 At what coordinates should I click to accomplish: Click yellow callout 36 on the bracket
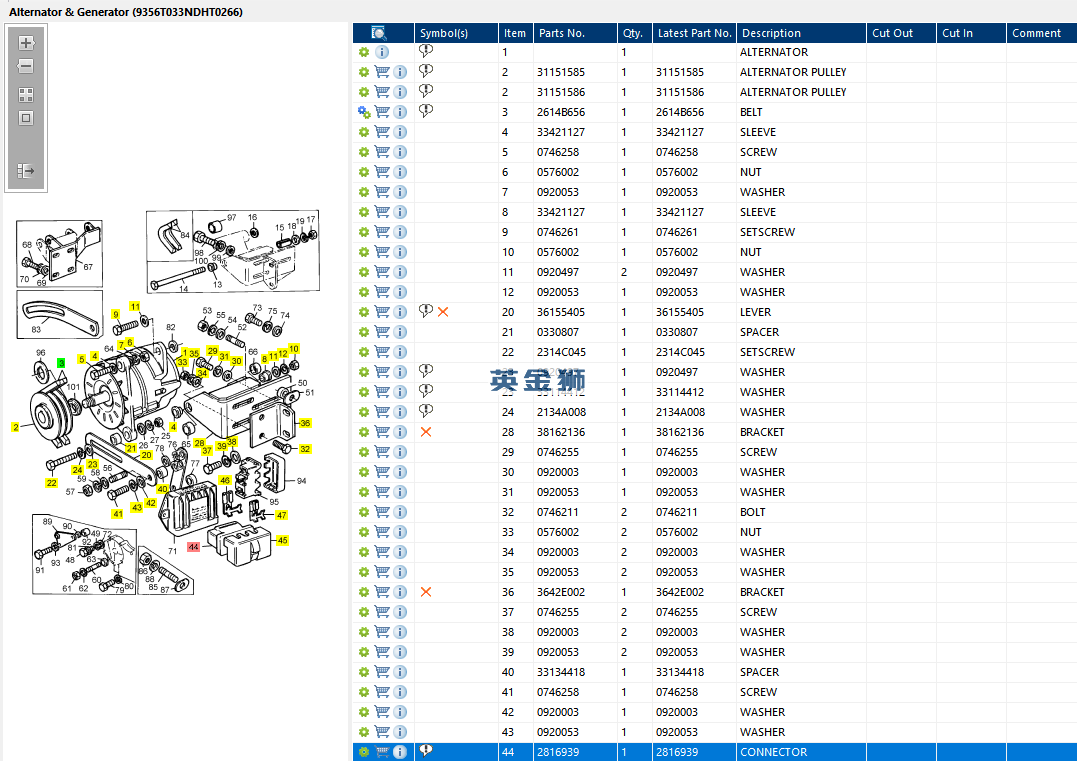click(305, 423)
